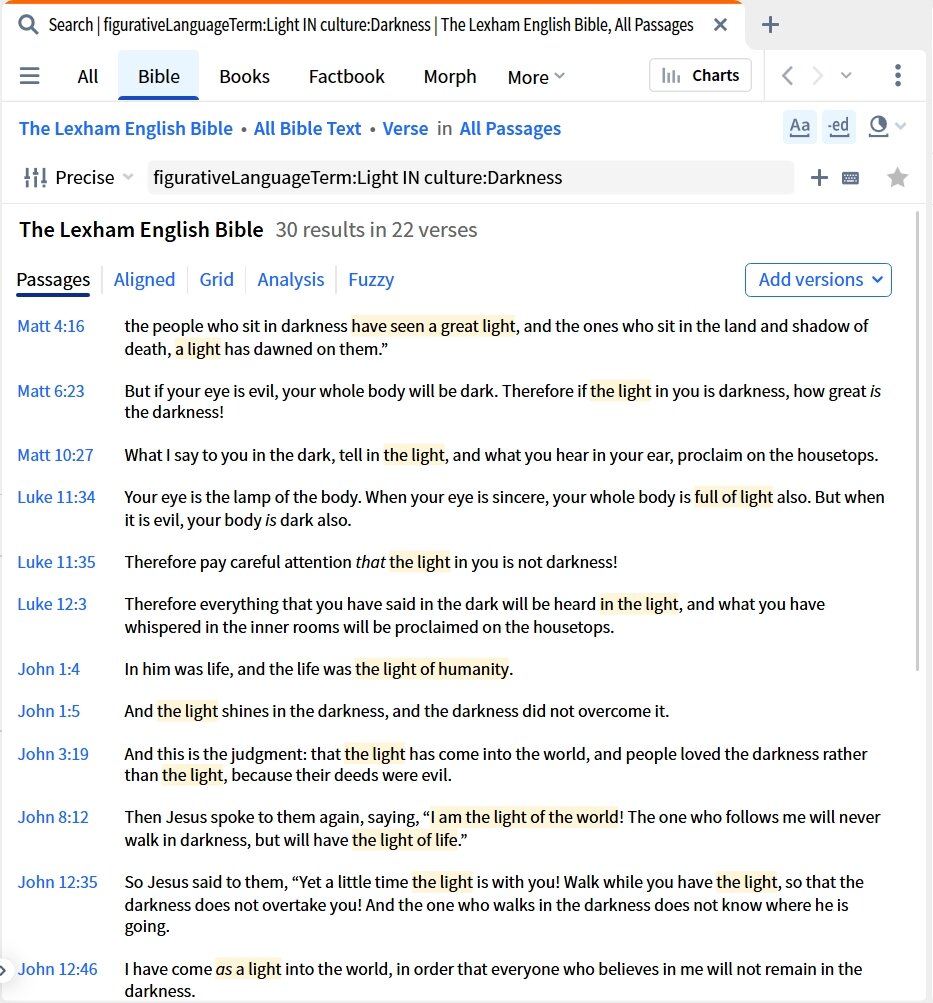Click the All Passages range link
This screenshot has height=1003, width=933.
coord(510,129)
